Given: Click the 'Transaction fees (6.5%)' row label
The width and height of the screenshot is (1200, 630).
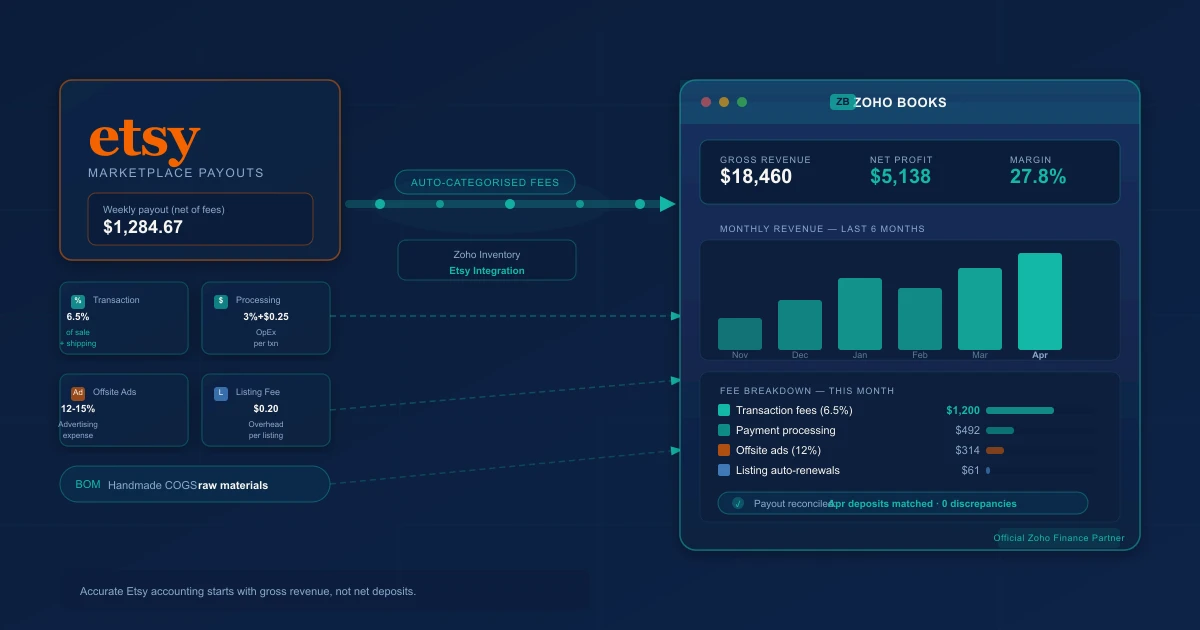Looking at the screenshot, I should (x=794, y=410).
